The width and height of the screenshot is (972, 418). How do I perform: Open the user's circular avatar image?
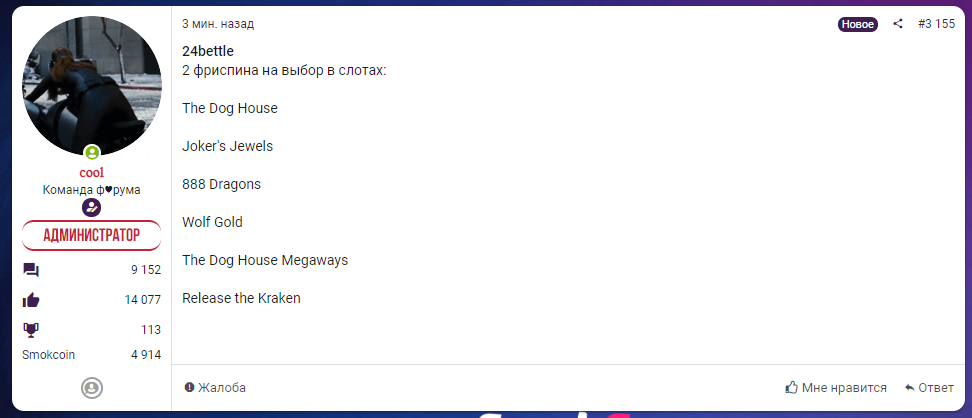(92, 86)
